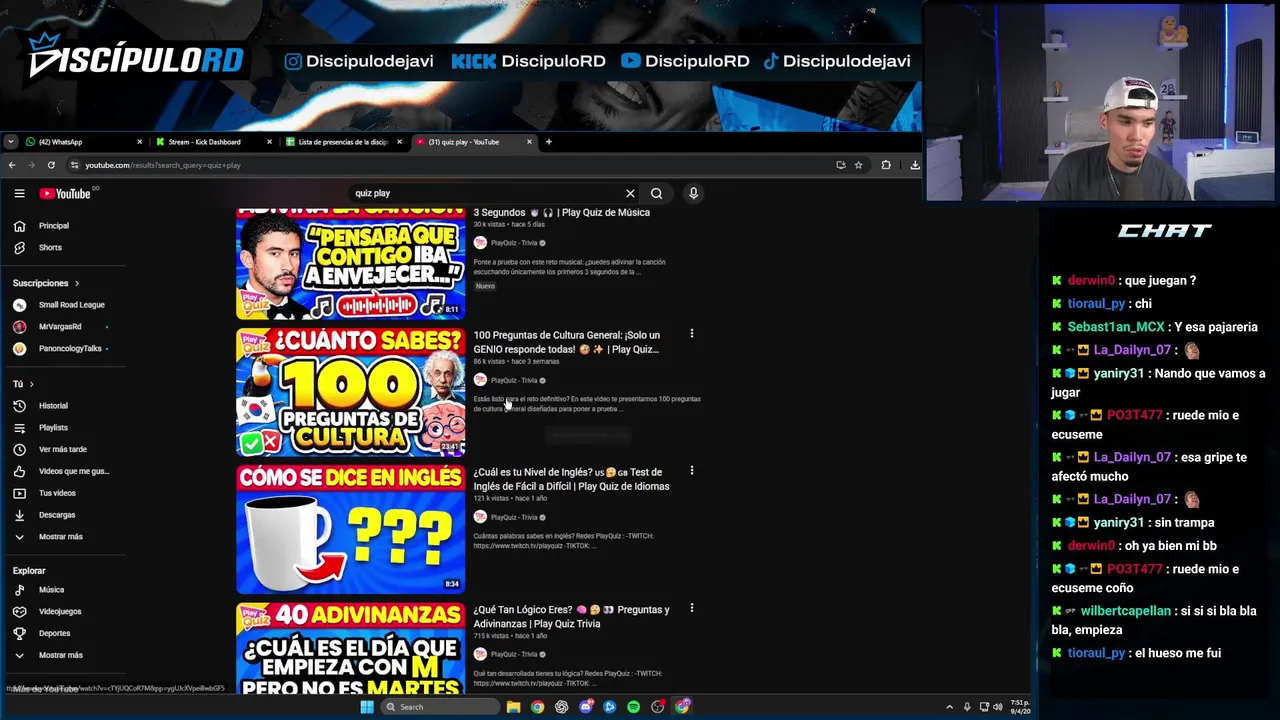This screenshot has width=1280, height=720.
Task: Click the 'Nuevo' badge on first video
Action: (x=485, y=286)
